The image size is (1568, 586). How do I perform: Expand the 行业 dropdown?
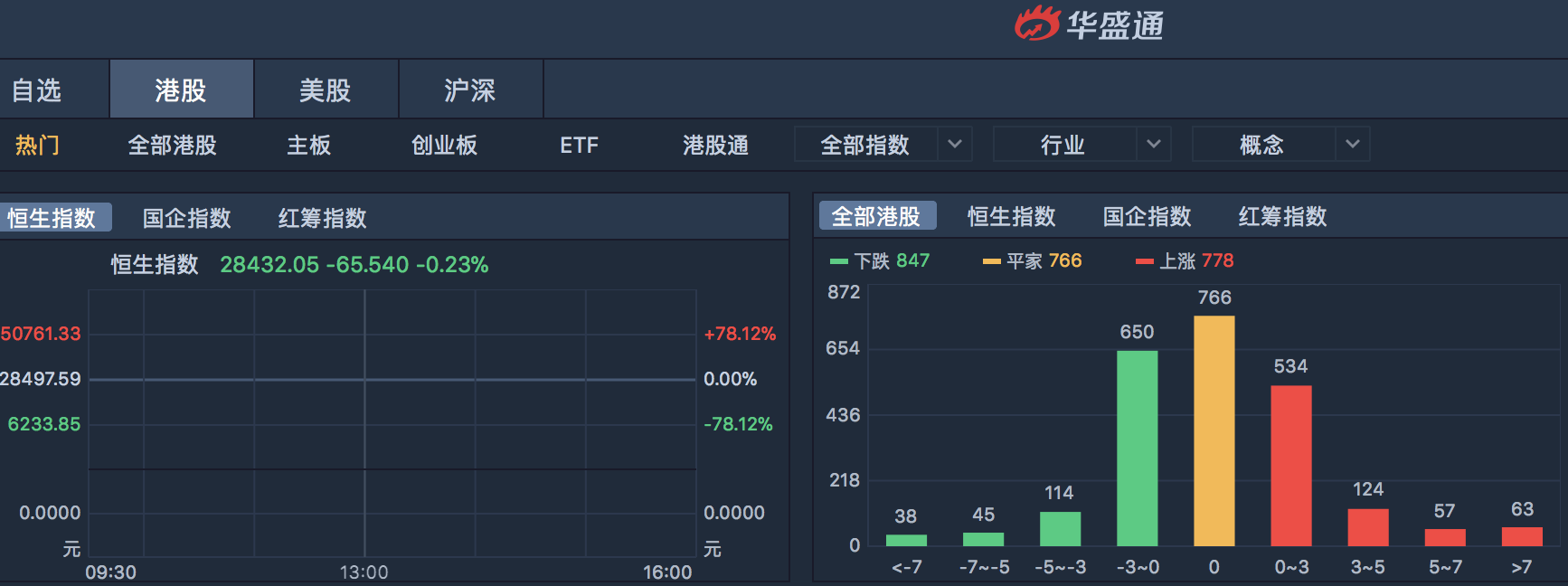(x=1153, y=145)
